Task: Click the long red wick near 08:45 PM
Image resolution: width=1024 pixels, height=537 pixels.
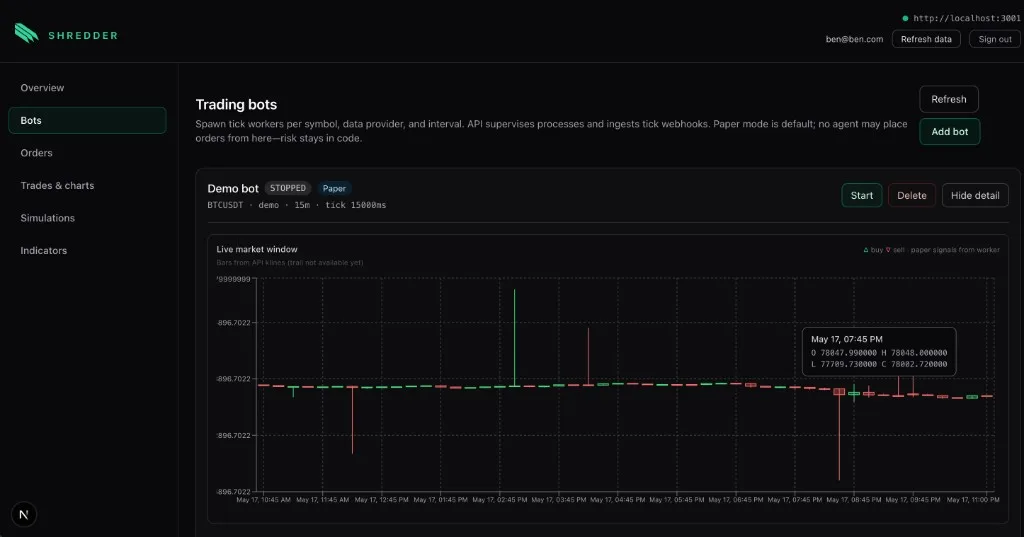Action: [x=839, y=436]
